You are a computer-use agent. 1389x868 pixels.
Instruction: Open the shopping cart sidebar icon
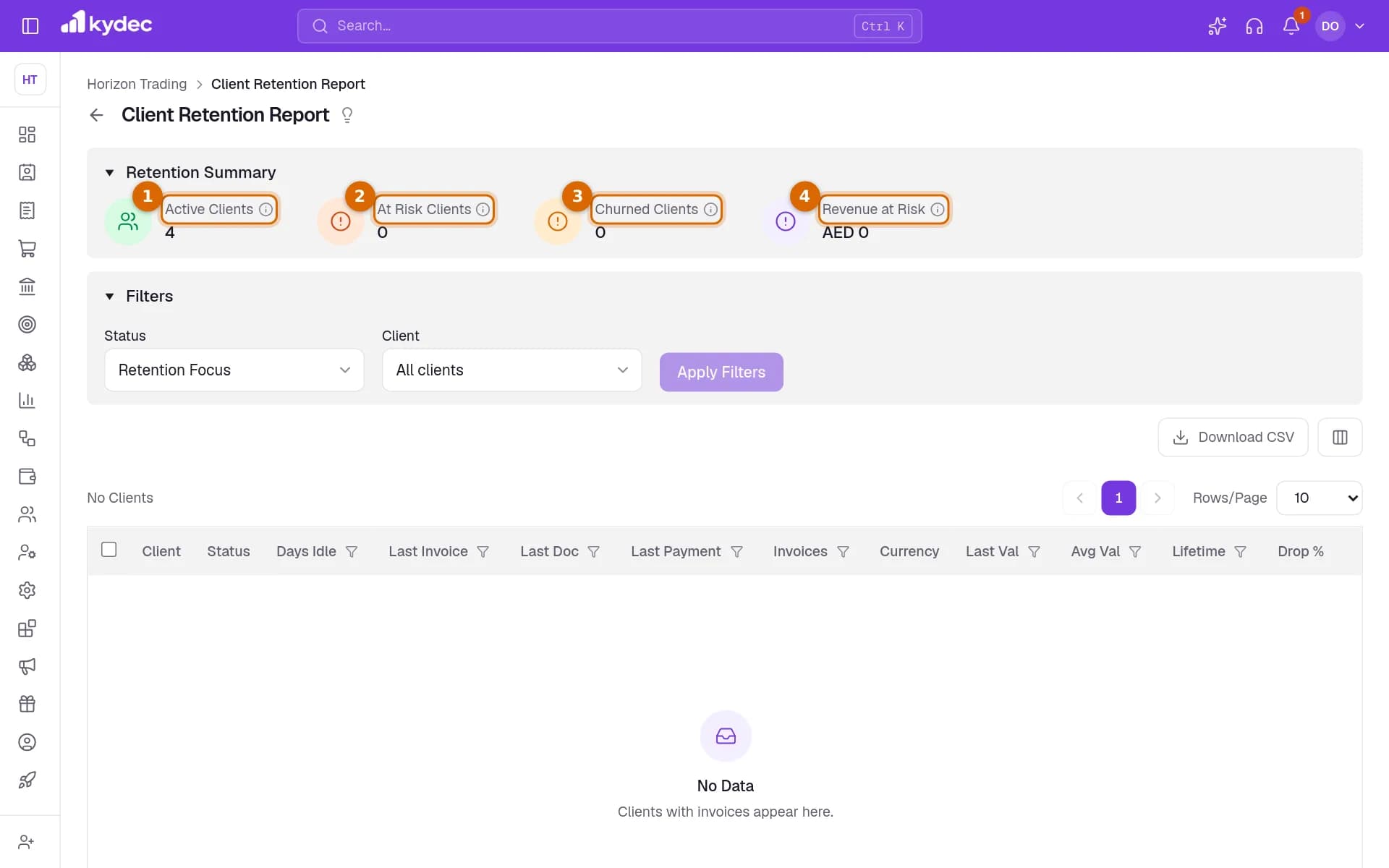[27, 248]
